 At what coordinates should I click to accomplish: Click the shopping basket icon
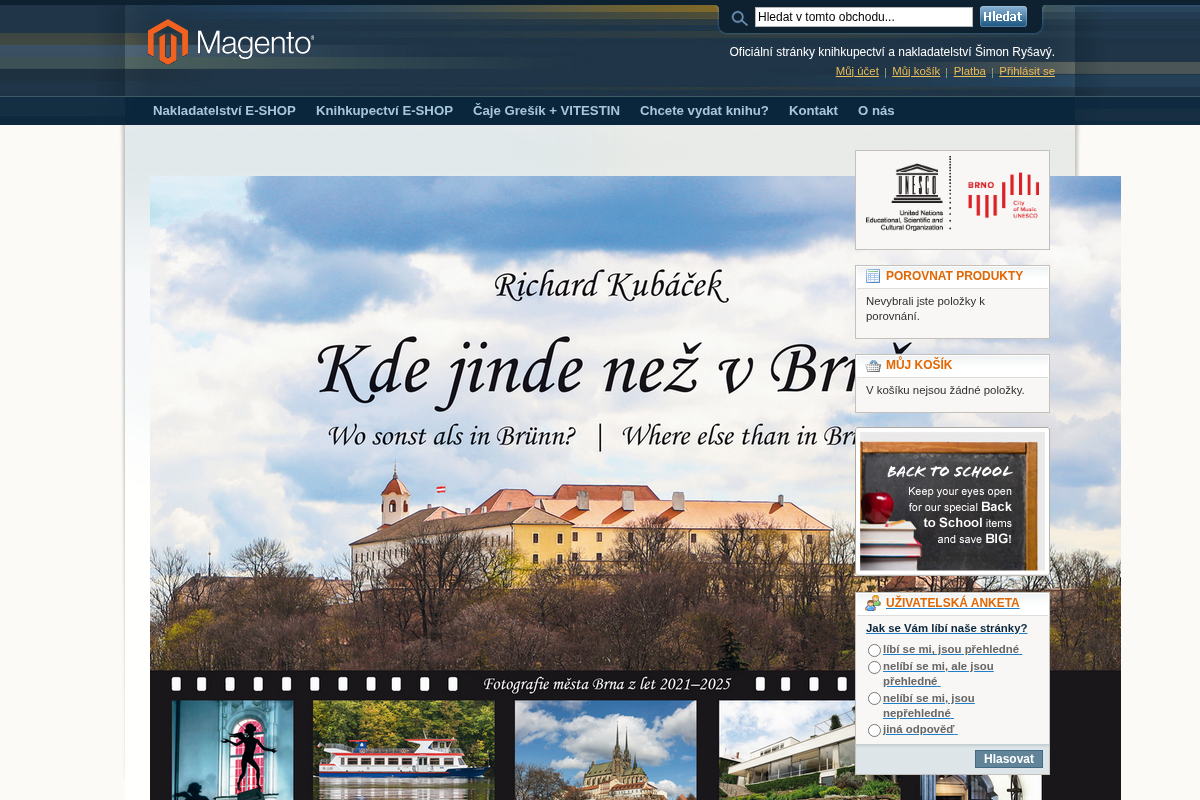pos(873,366)
